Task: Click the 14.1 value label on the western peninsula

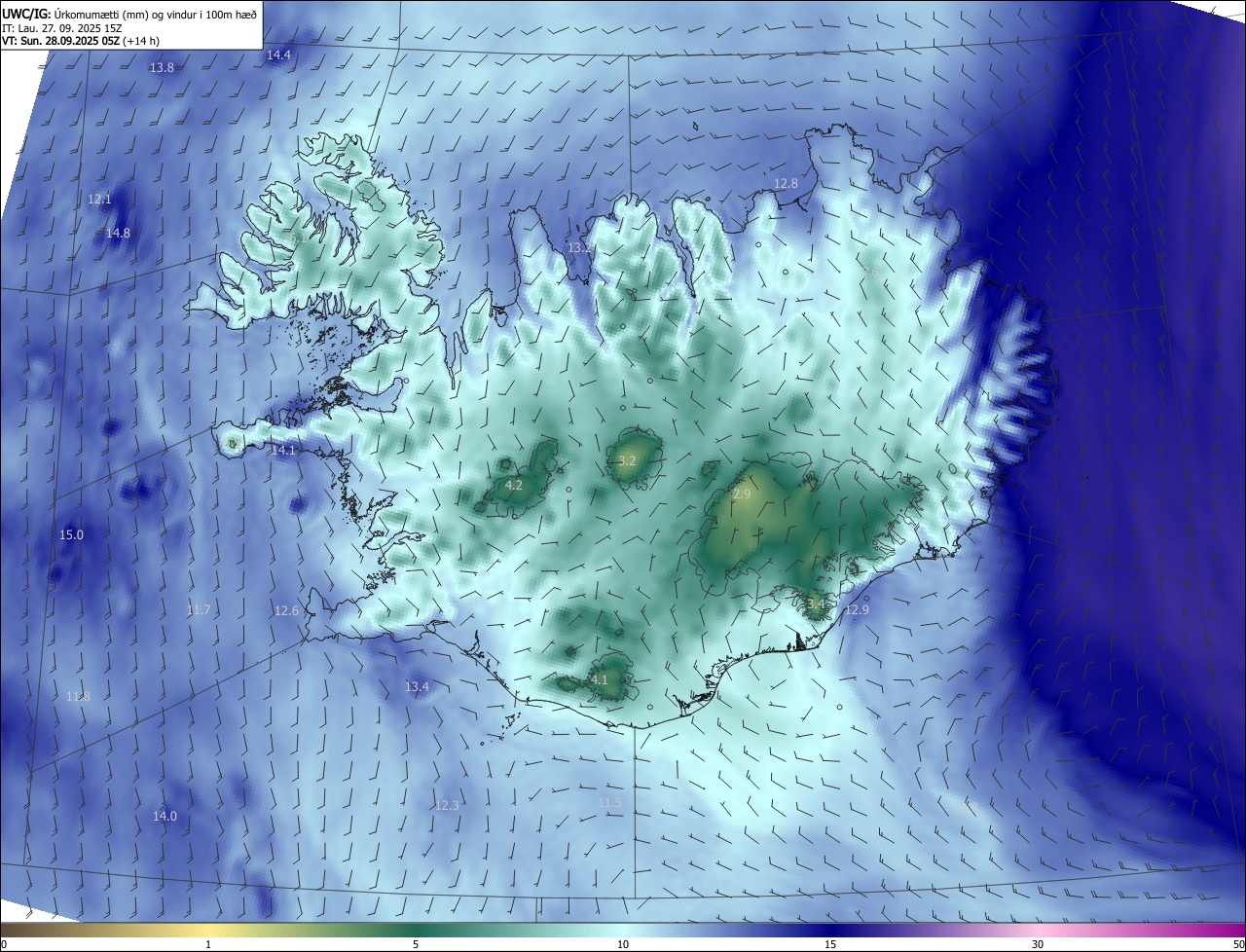Action: [283, 451]
